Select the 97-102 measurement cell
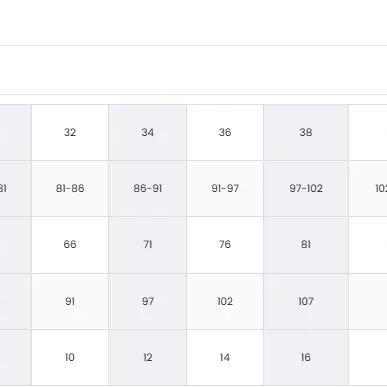This screenshot has width=387, height=387. 306,188
